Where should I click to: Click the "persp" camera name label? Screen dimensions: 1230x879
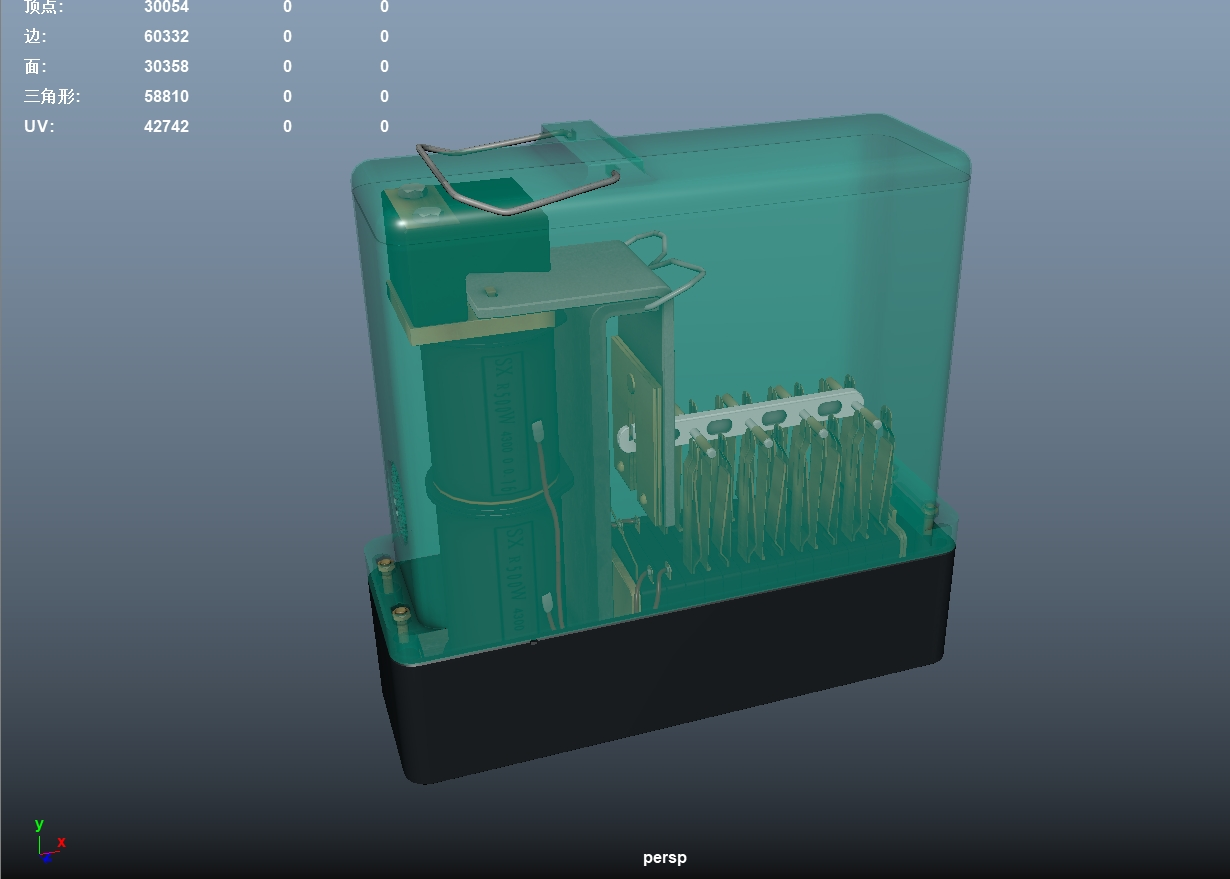(665, 858)
